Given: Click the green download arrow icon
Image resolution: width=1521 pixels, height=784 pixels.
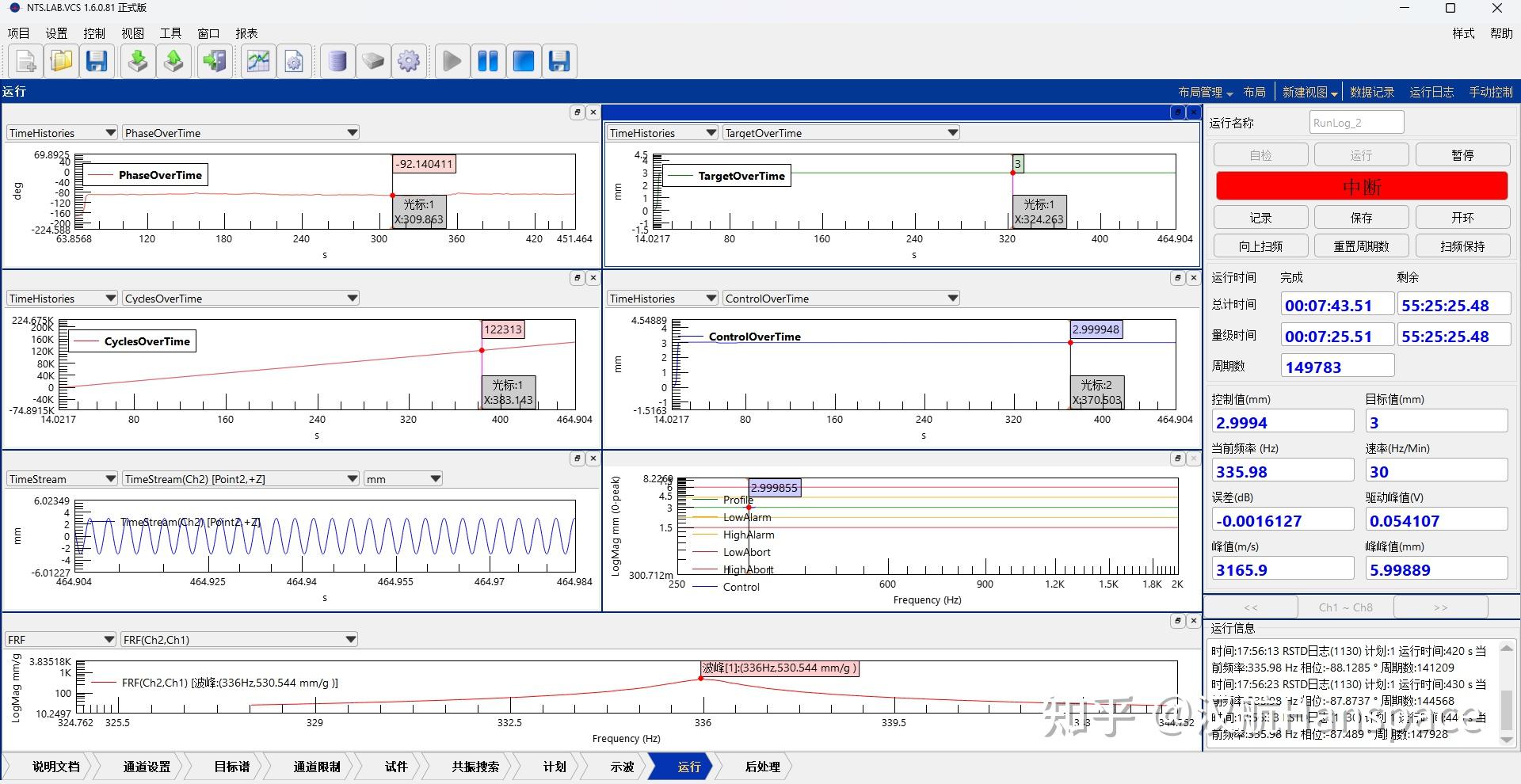Looking at the screenshot, I should pyautogui.click(x=138, y=61).
